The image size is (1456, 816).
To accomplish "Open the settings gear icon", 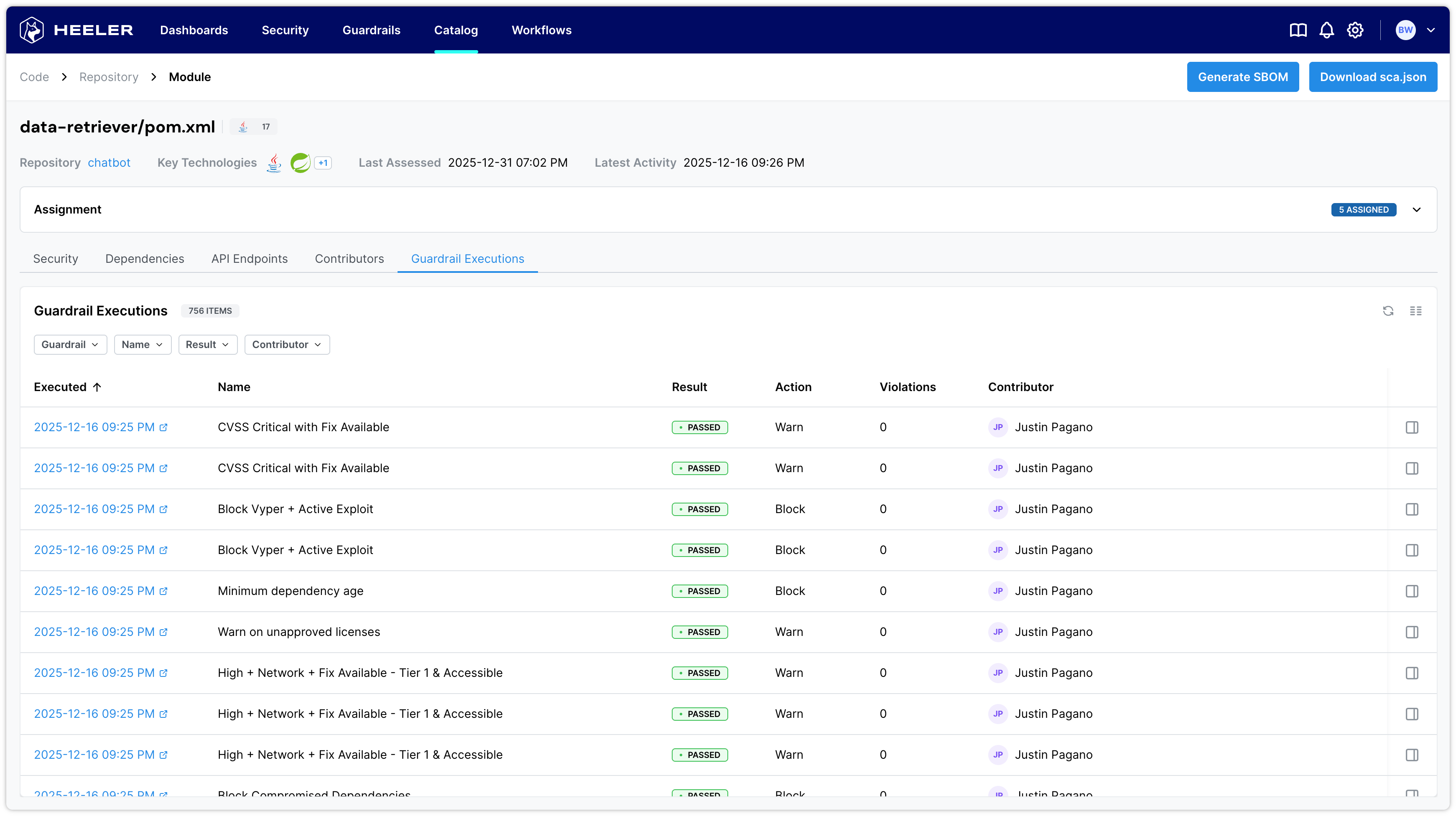I will pos(1355,30).
